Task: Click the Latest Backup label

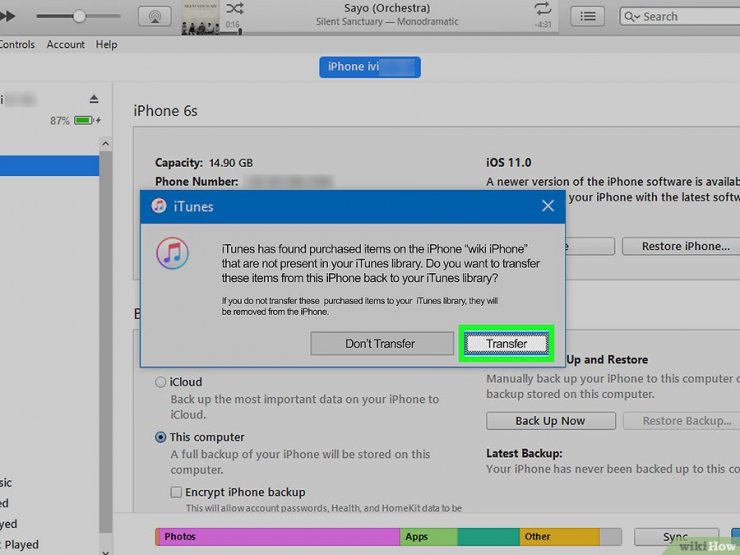Action: tap(524, 454)
